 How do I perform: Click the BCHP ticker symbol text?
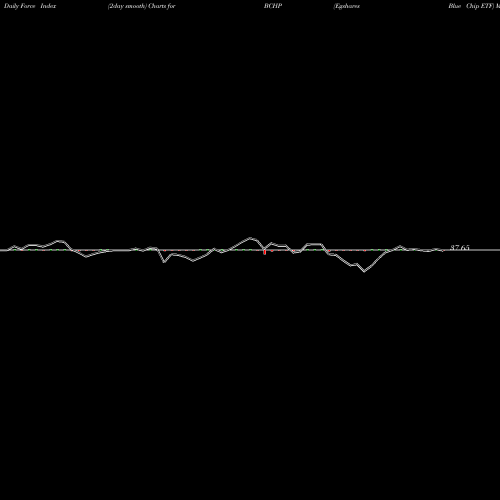pyautogui.click(x=273, y=6)
